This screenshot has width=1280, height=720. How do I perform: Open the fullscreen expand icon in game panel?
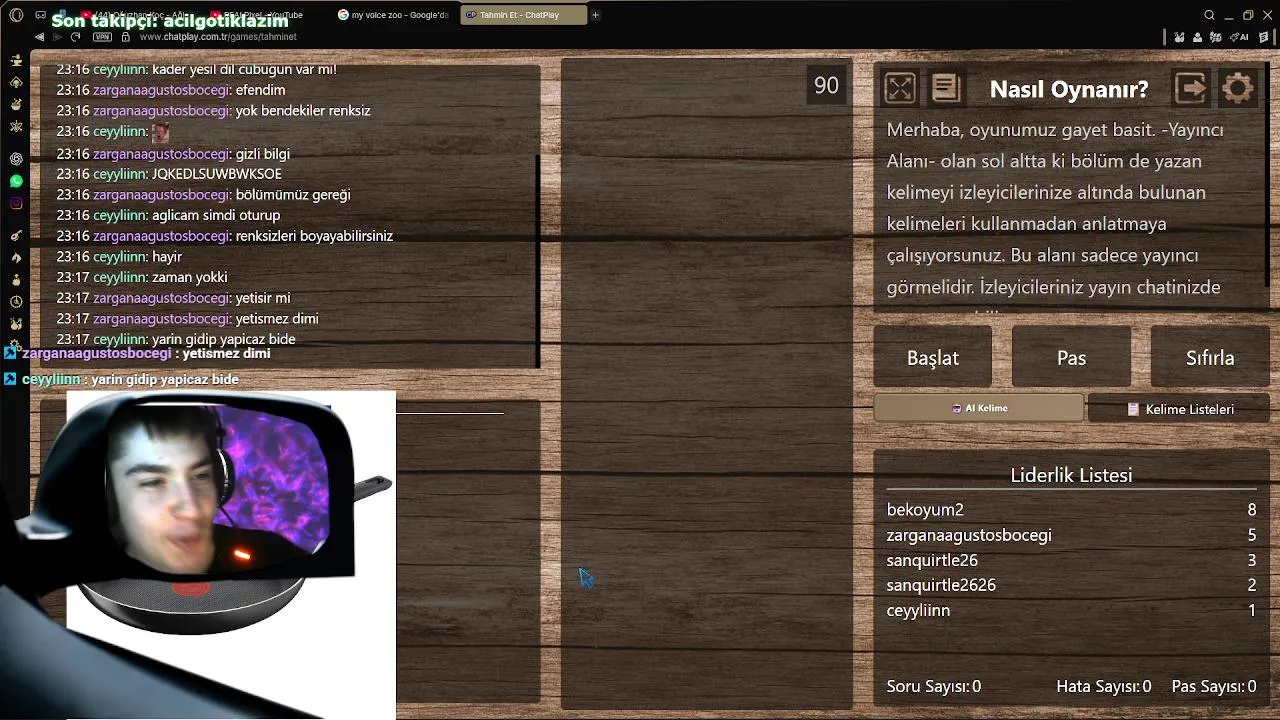click(899, 89)
